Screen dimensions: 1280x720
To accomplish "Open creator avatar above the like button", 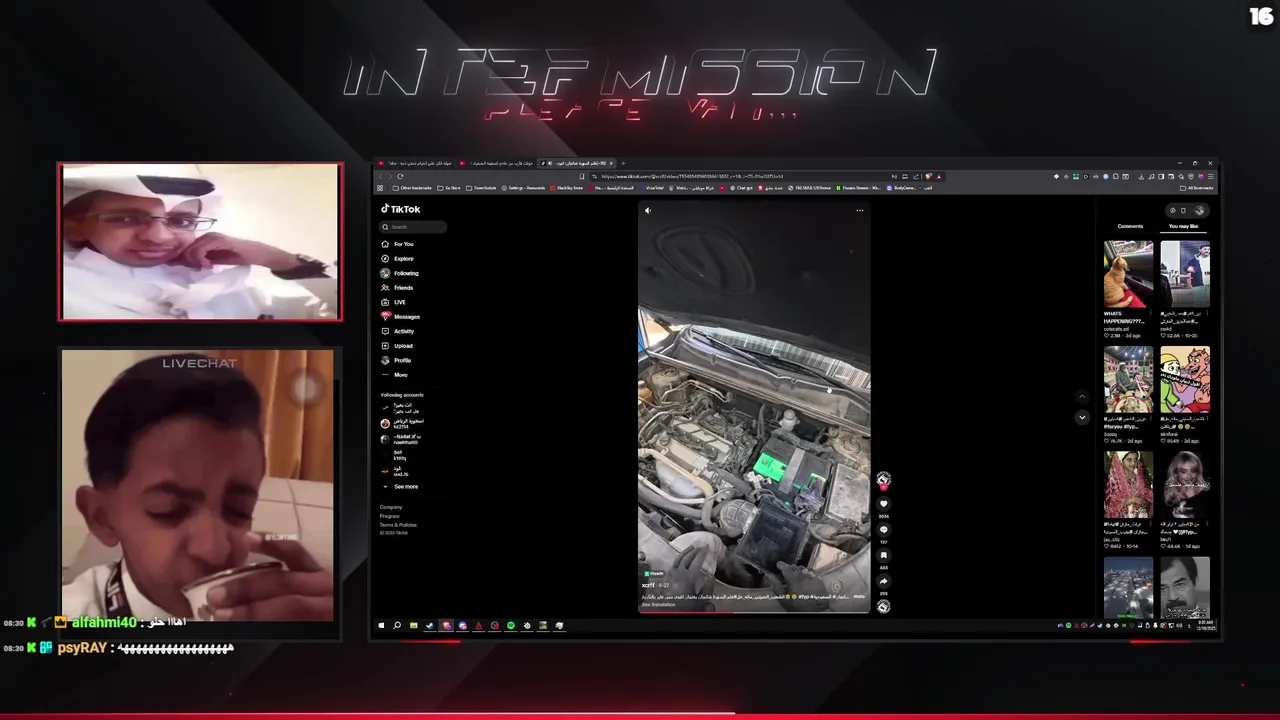I will [883, 480].
